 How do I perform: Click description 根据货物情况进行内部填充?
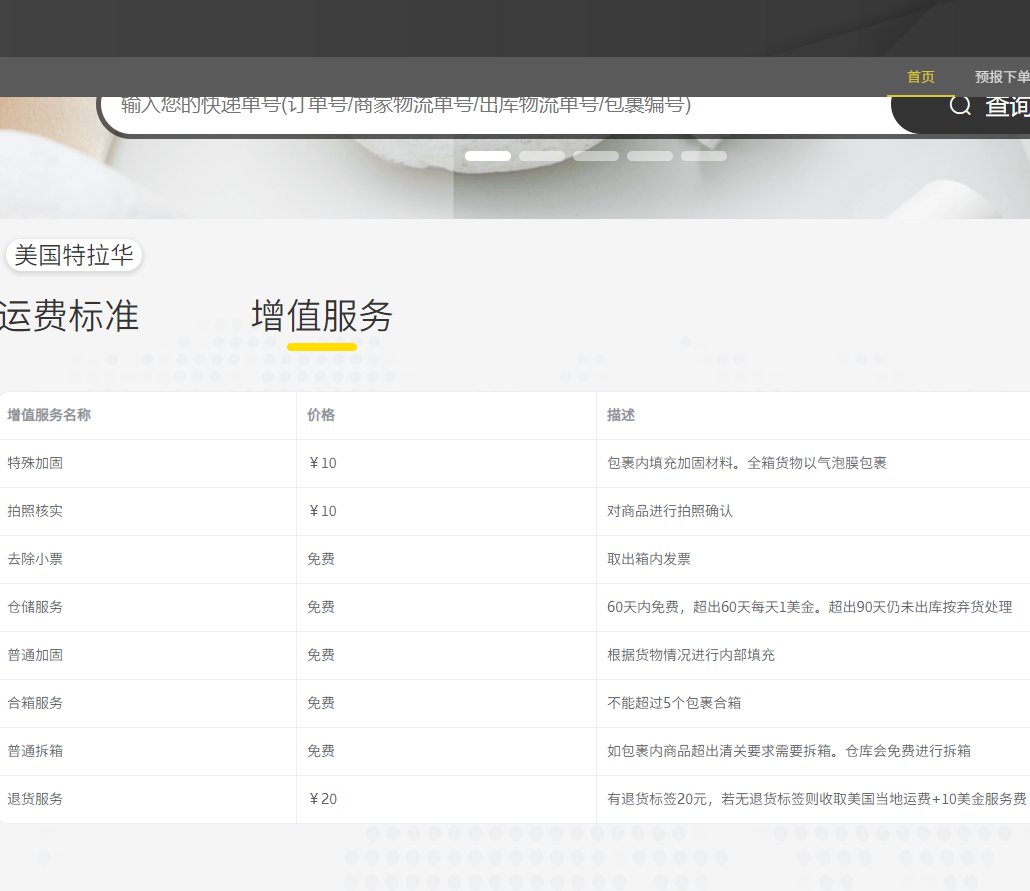tap(691, 654)
